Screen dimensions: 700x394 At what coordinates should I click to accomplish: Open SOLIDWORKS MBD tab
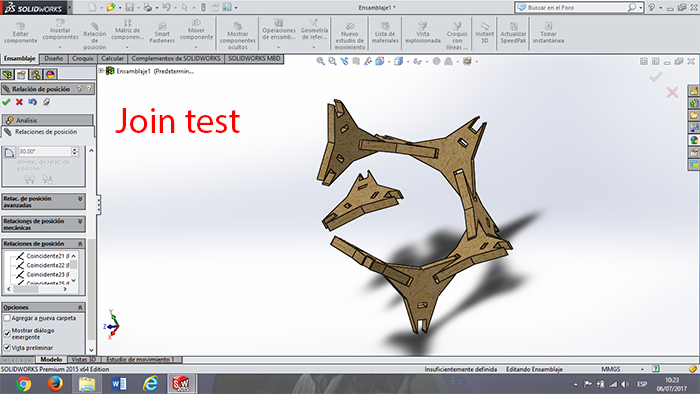pos(254,58)
